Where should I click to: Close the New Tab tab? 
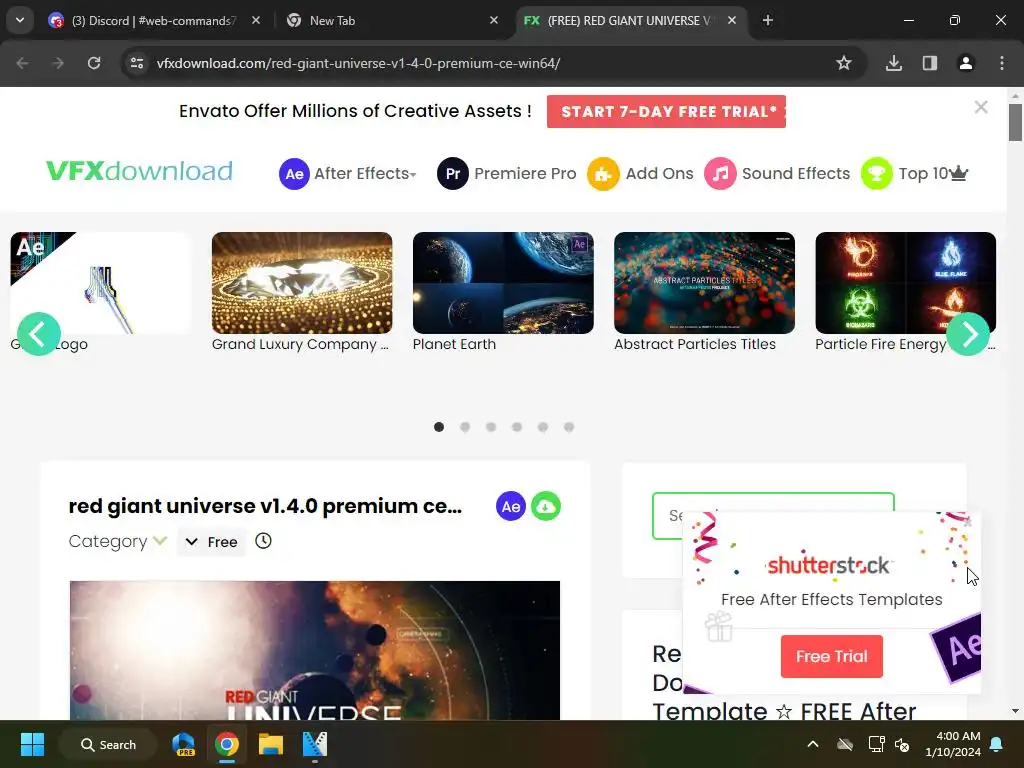pyautogui.click(x=494, y=20)
